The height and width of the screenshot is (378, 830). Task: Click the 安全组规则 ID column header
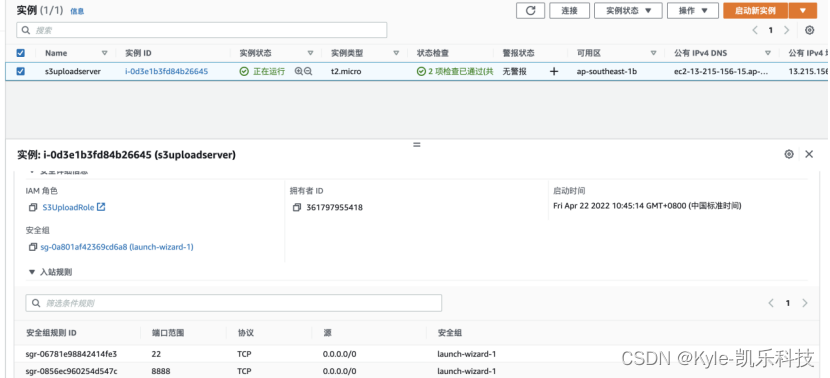pyautogui.click(x=51, y=333)
